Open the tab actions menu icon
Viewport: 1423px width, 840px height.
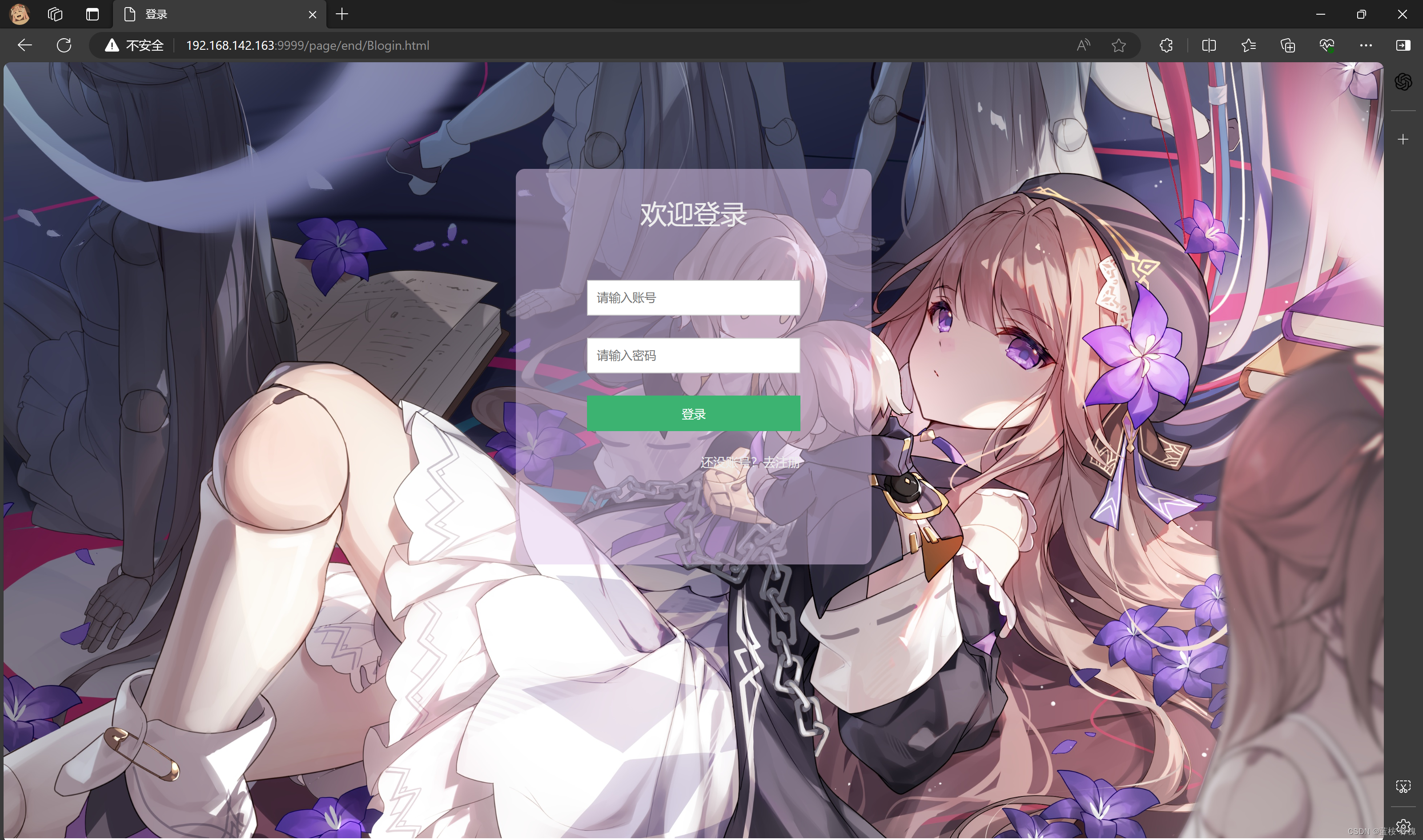click(92, 14)
